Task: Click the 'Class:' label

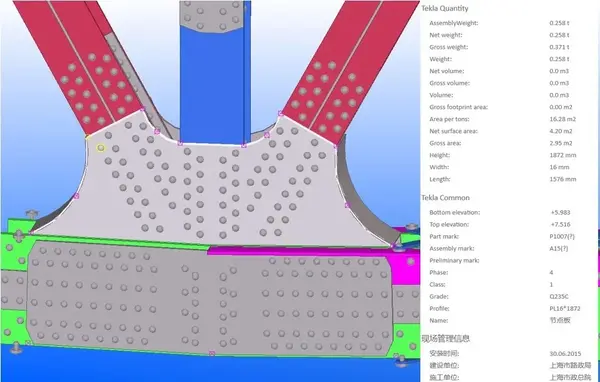Action: (437, 284)
